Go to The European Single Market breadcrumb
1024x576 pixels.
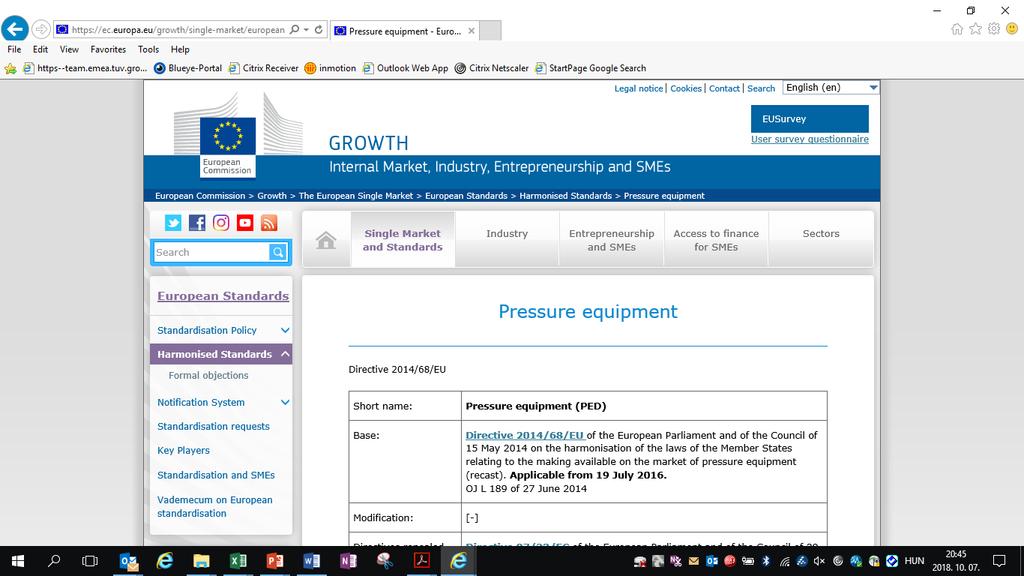coord(356,196)
